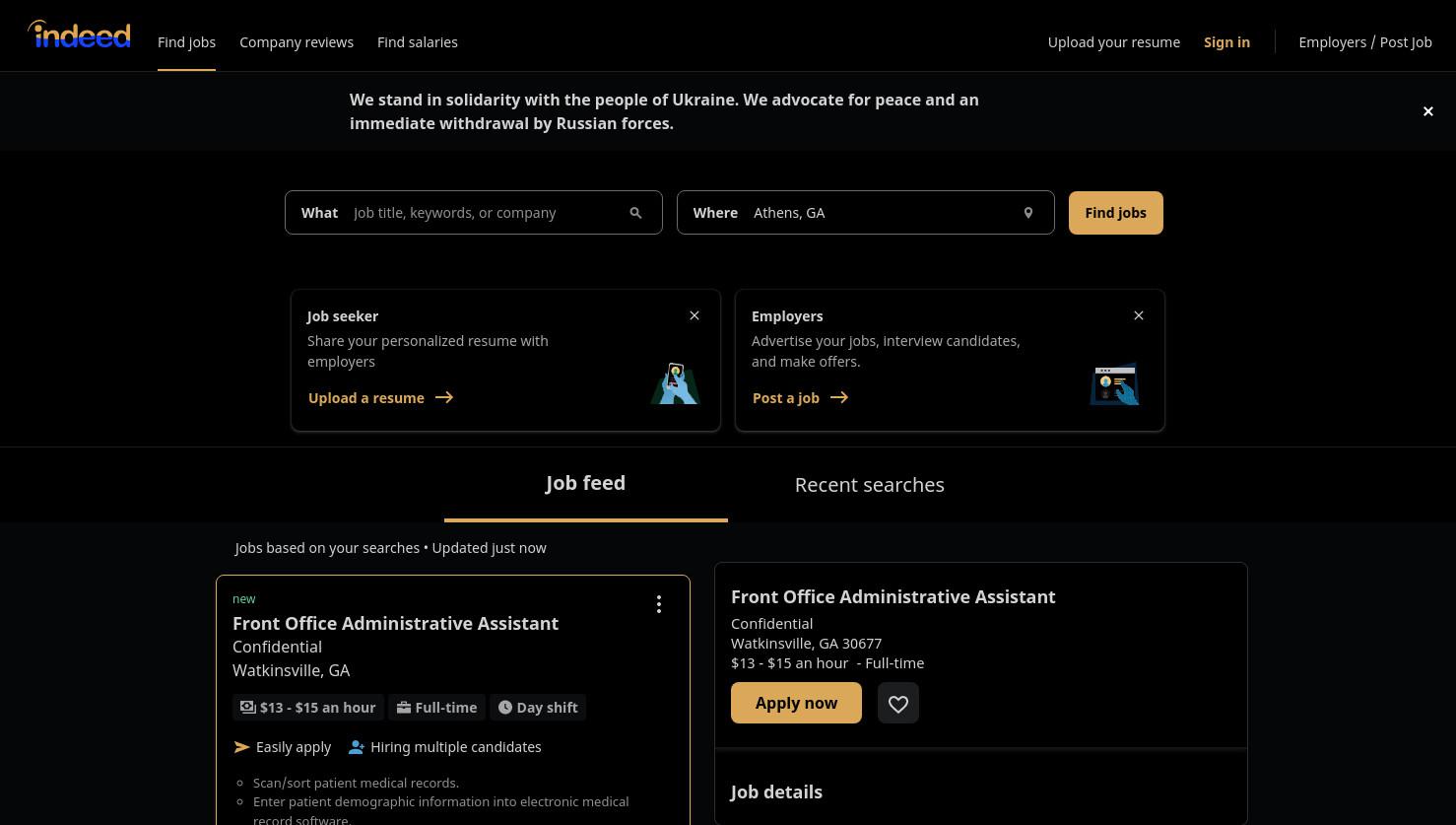The height and width of the screenshot is (825, 1456).
Task: Dismiss the Employers card
Action: (1139, 315)
